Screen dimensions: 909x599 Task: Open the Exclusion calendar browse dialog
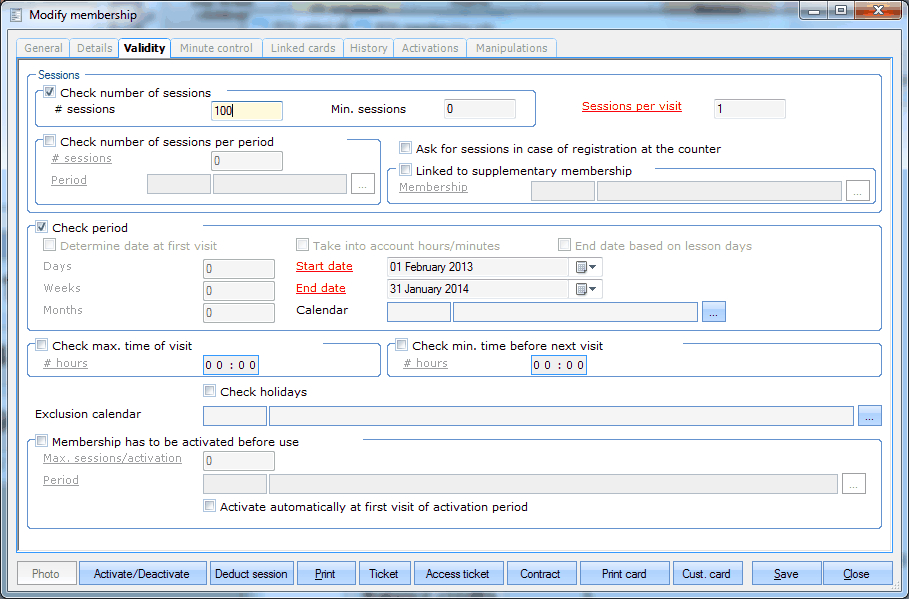click(x=869, y=415)
